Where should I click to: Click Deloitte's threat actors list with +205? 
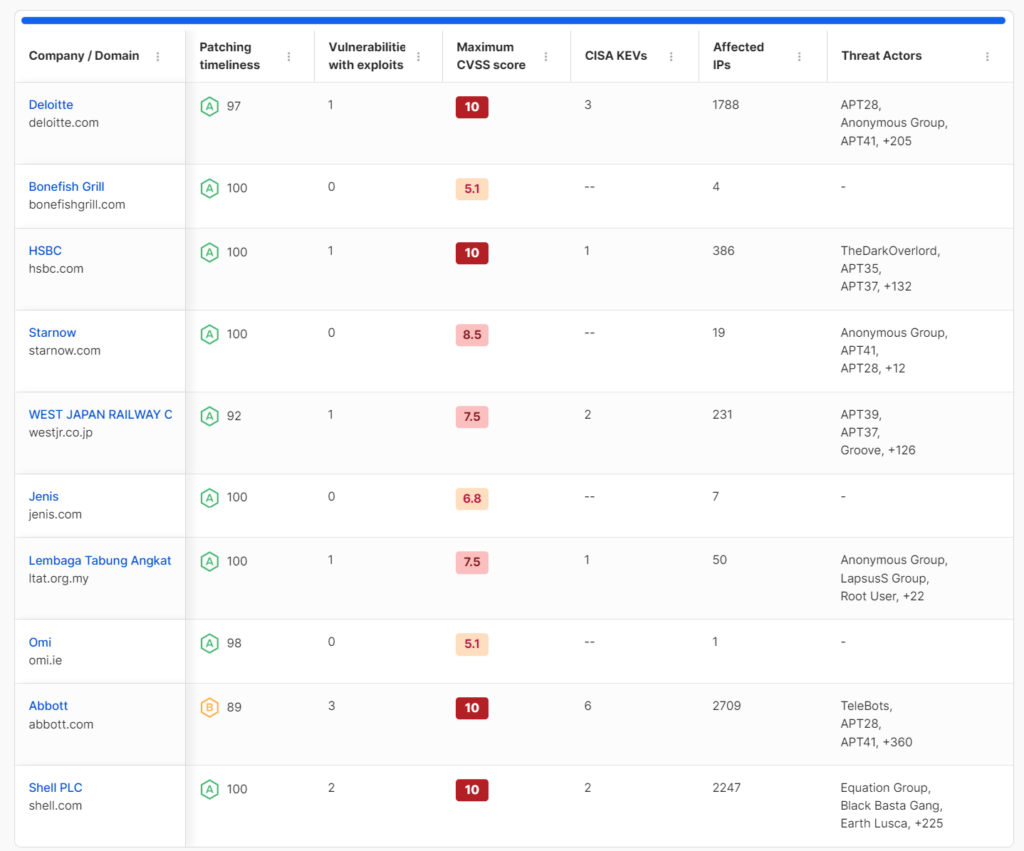[x=894, y=123]
